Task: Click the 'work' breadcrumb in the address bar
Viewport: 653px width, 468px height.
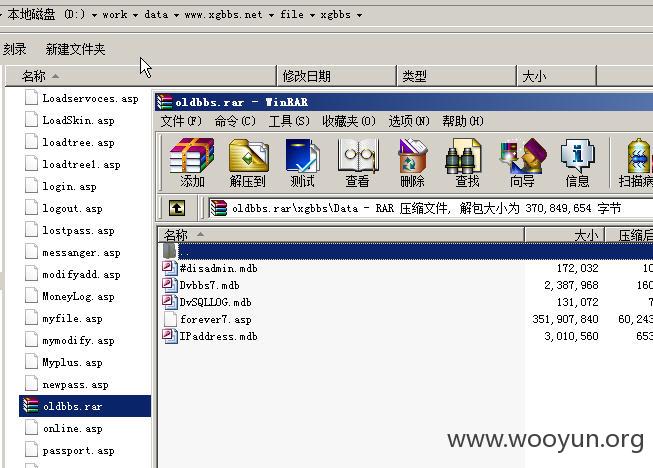Action: point(115,15)
